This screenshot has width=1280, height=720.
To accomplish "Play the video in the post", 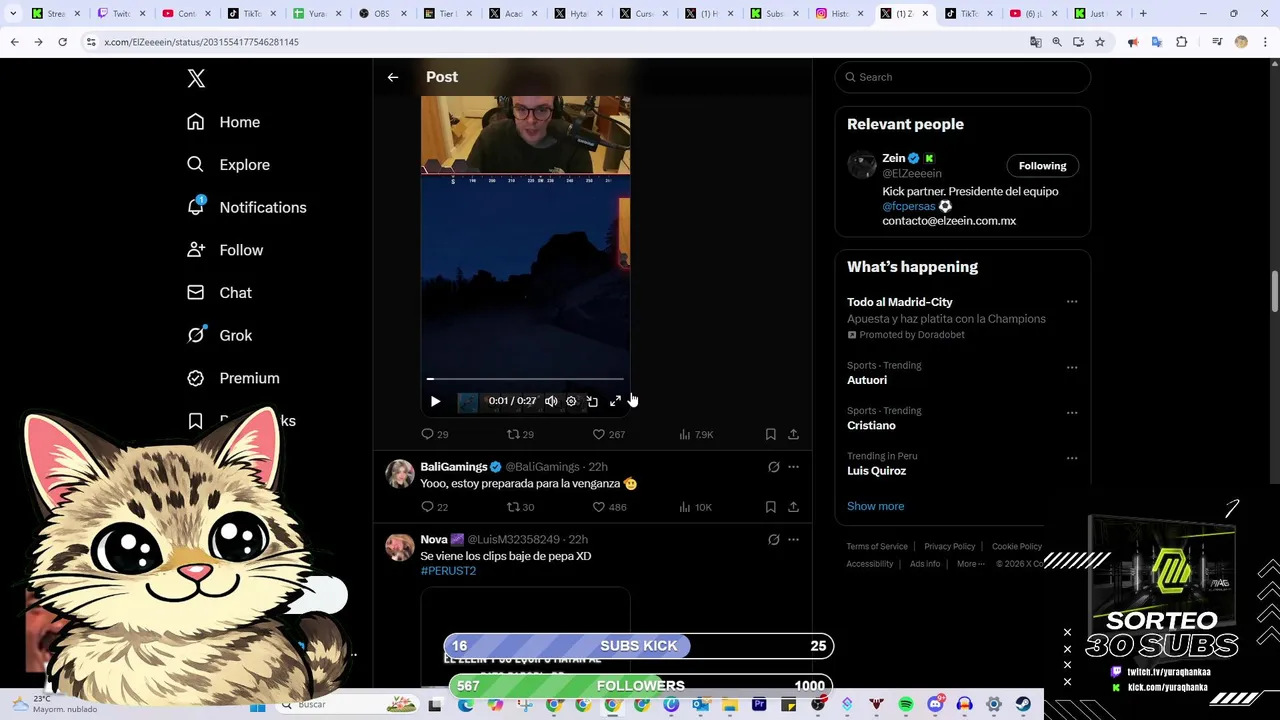I will click(435, 401).
